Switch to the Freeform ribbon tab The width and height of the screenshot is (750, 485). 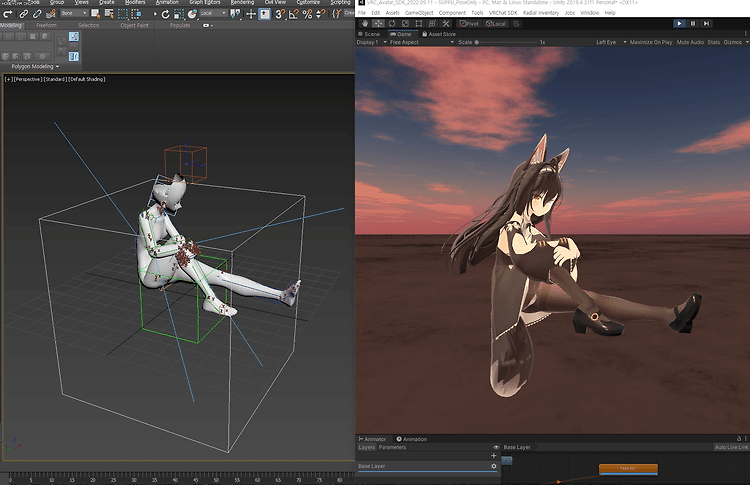46,25
